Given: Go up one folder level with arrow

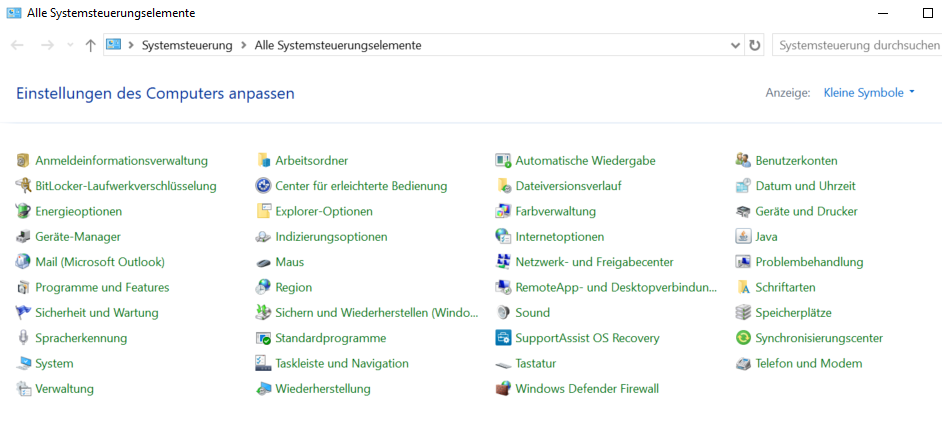Looking at the screenshot, I should (x=91, y=45).
